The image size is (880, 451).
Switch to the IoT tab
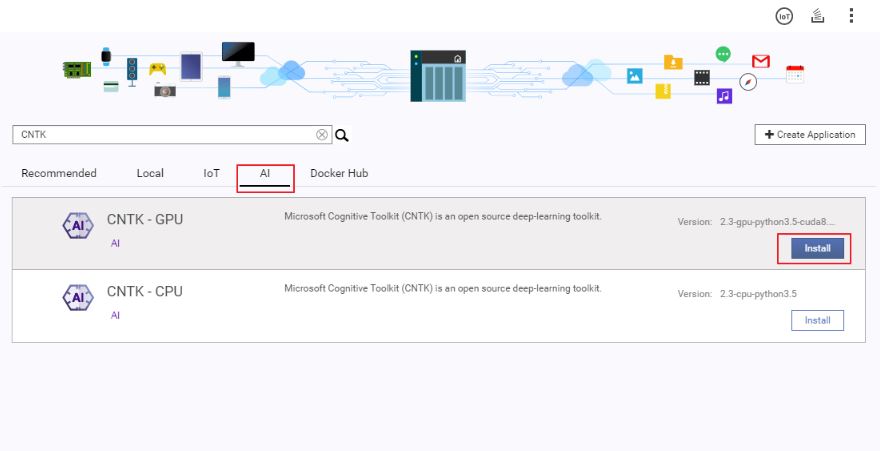212,173
